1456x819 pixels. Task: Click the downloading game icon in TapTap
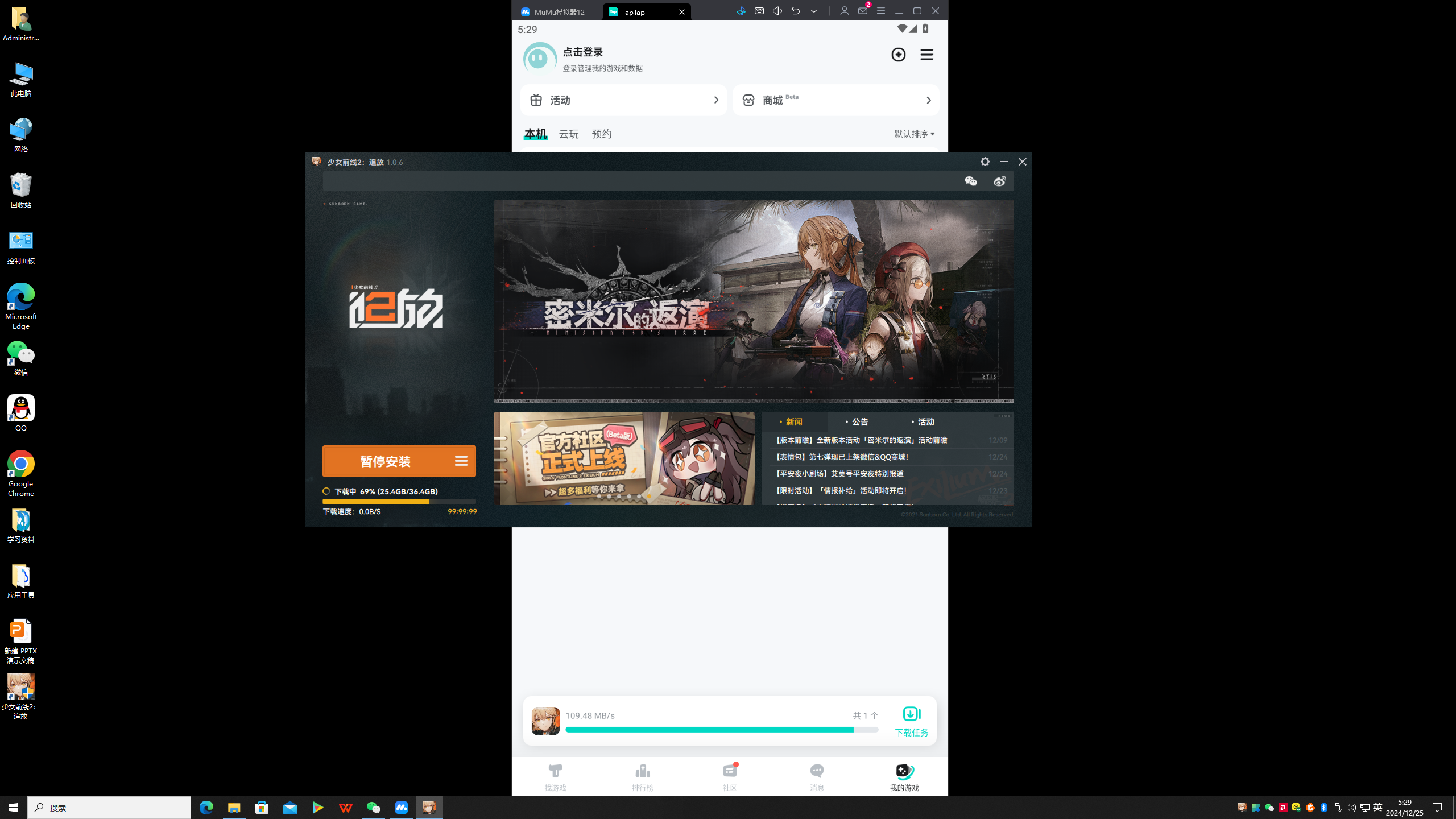545,721
